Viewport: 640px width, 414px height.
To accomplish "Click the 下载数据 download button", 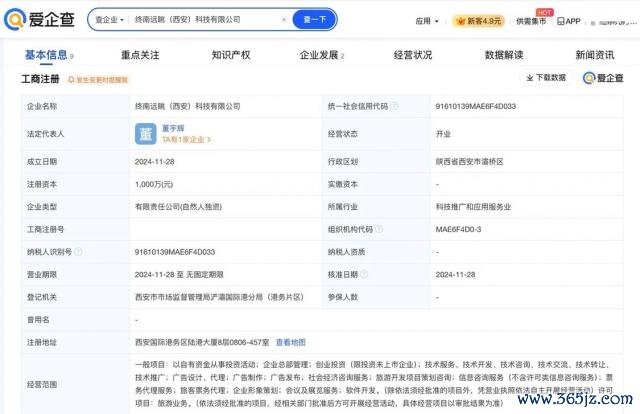I will (x=546, y=78).
